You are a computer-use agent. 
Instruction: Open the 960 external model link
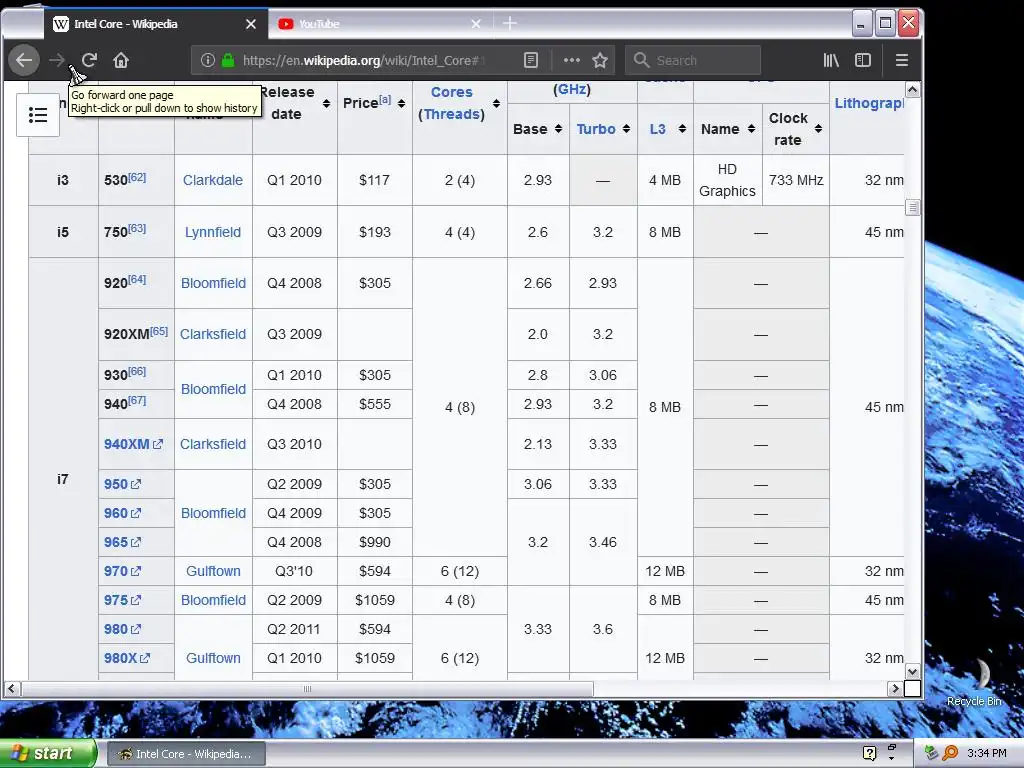(x=122, y=513)
